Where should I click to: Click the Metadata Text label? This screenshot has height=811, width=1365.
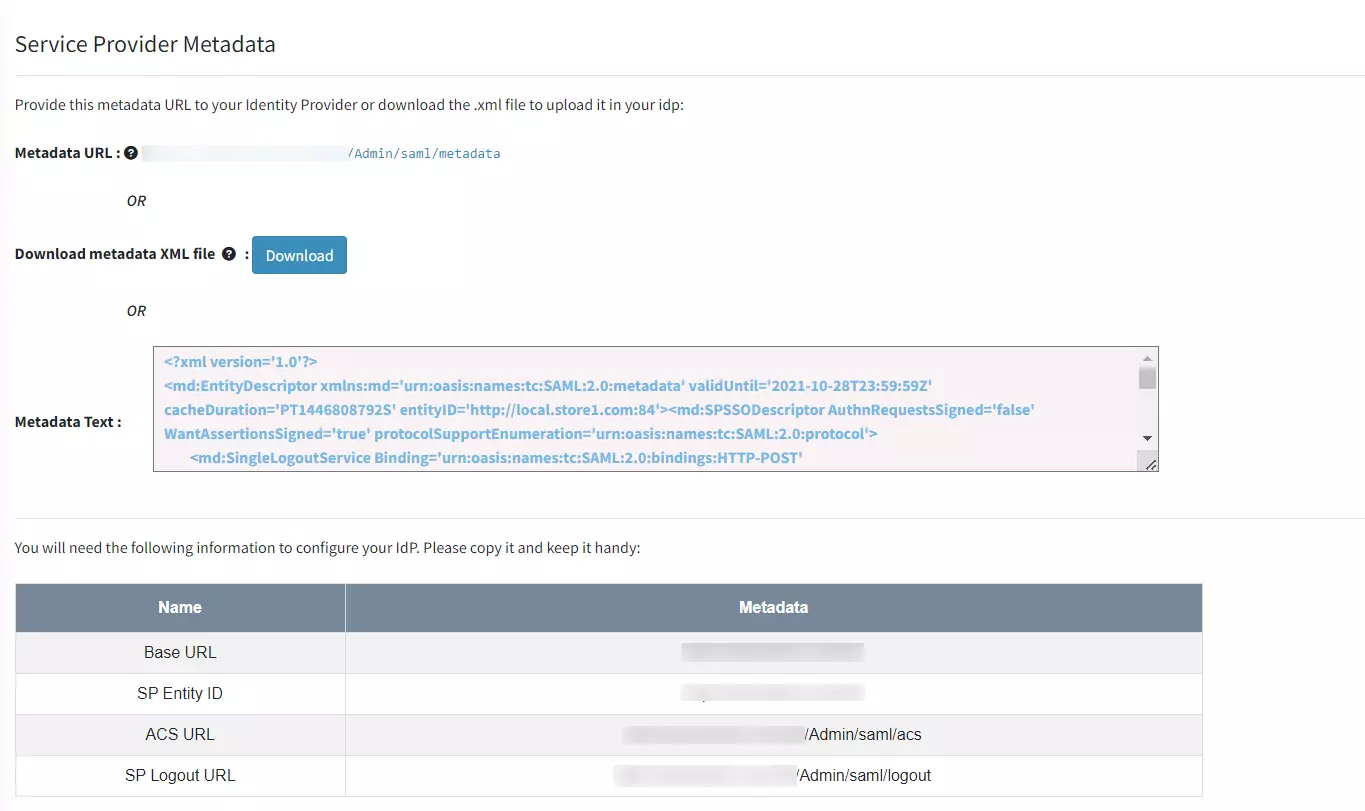pos(68,422)
